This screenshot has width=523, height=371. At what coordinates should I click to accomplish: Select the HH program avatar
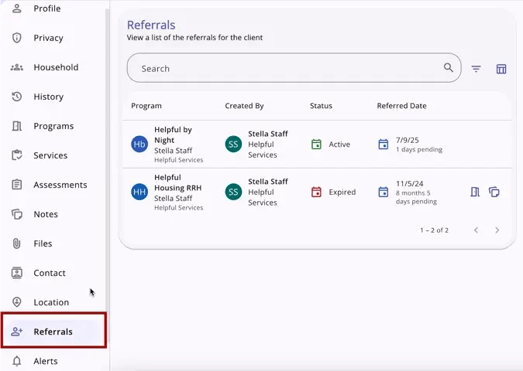(139, 192)
